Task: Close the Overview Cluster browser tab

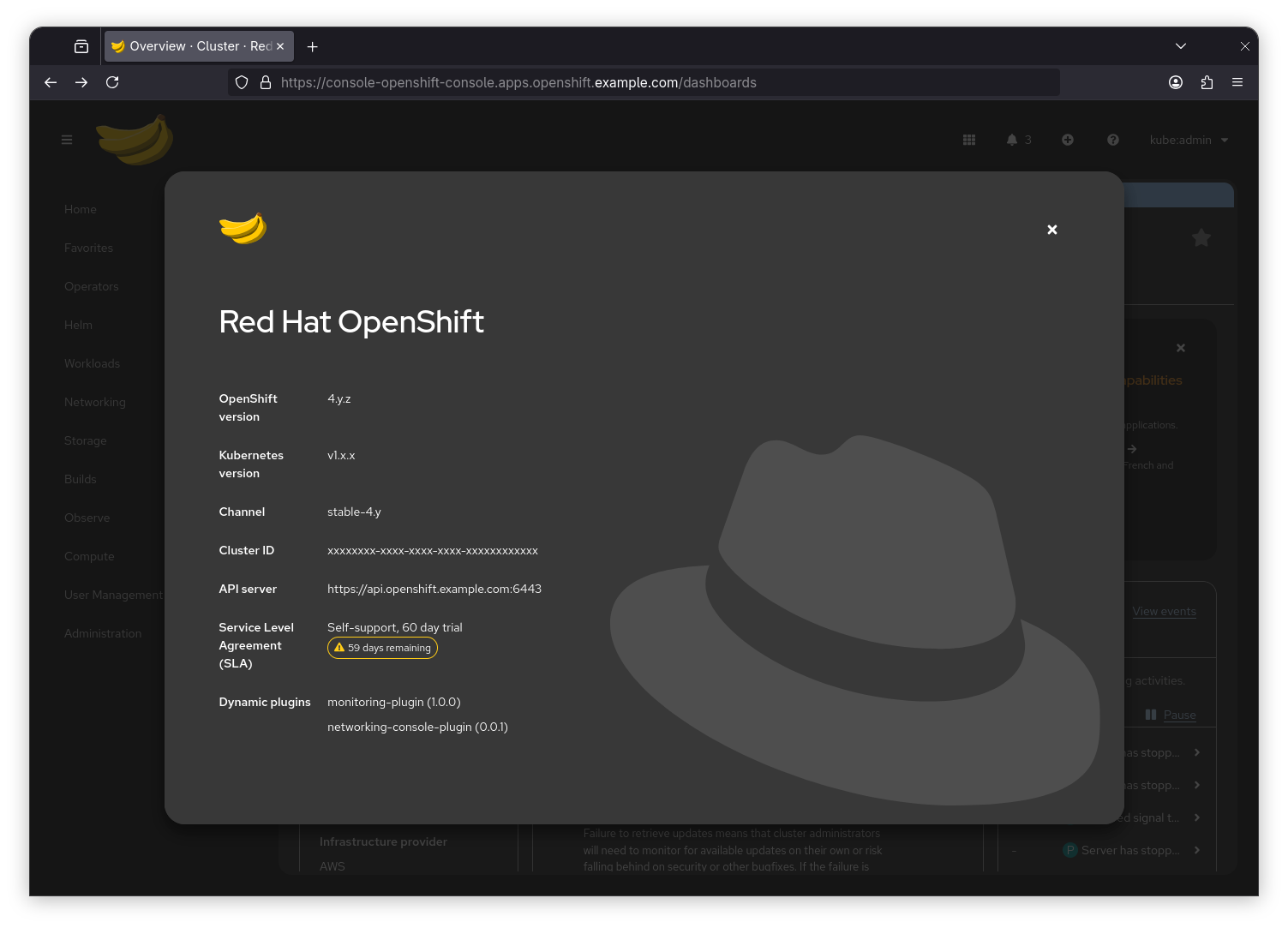Action: (280, 46)
